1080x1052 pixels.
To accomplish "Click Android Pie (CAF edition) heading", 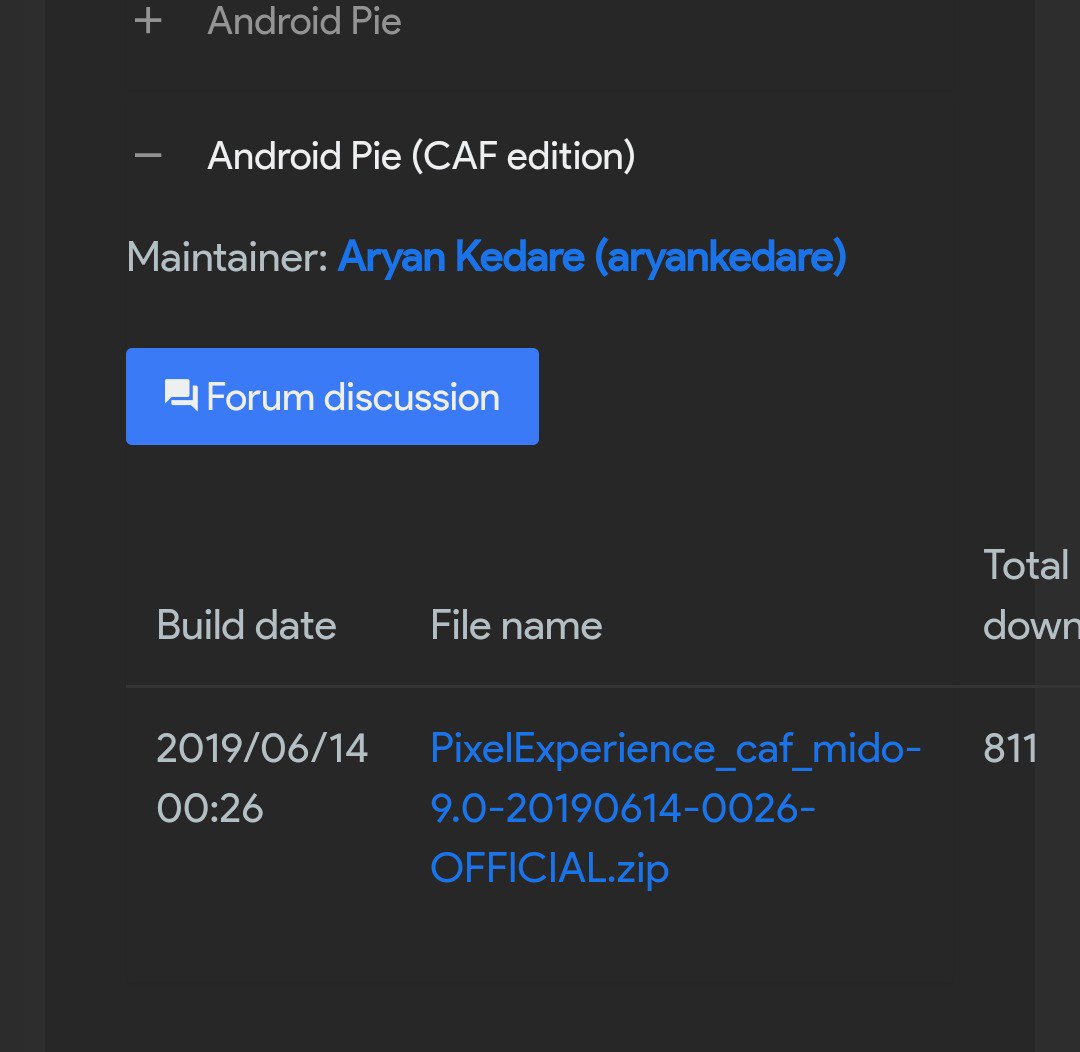I will click(x=421, y=156).
